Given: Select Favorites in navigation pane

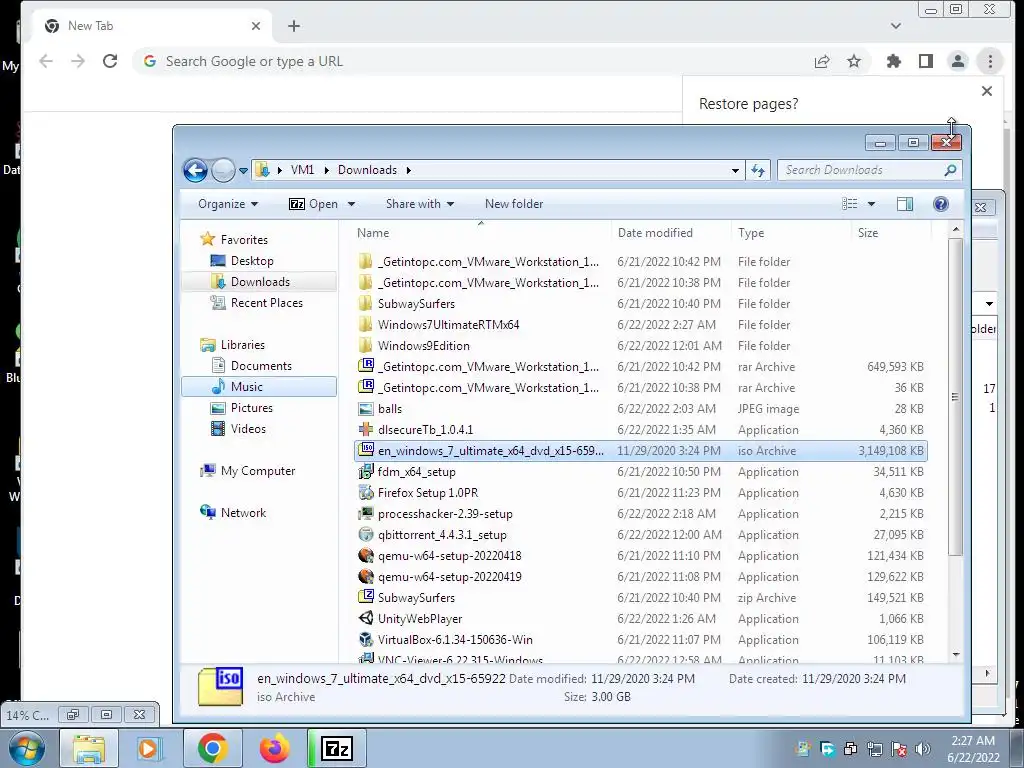Looking at the screenshot, I should point(244,240).
